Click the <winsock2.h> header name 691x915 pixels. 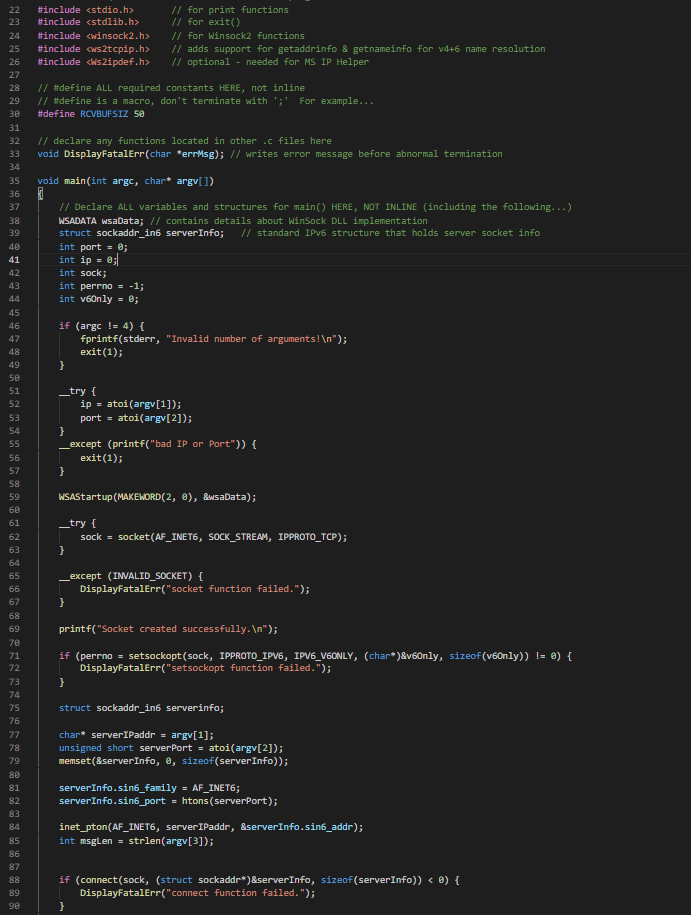tap(117, 36)
